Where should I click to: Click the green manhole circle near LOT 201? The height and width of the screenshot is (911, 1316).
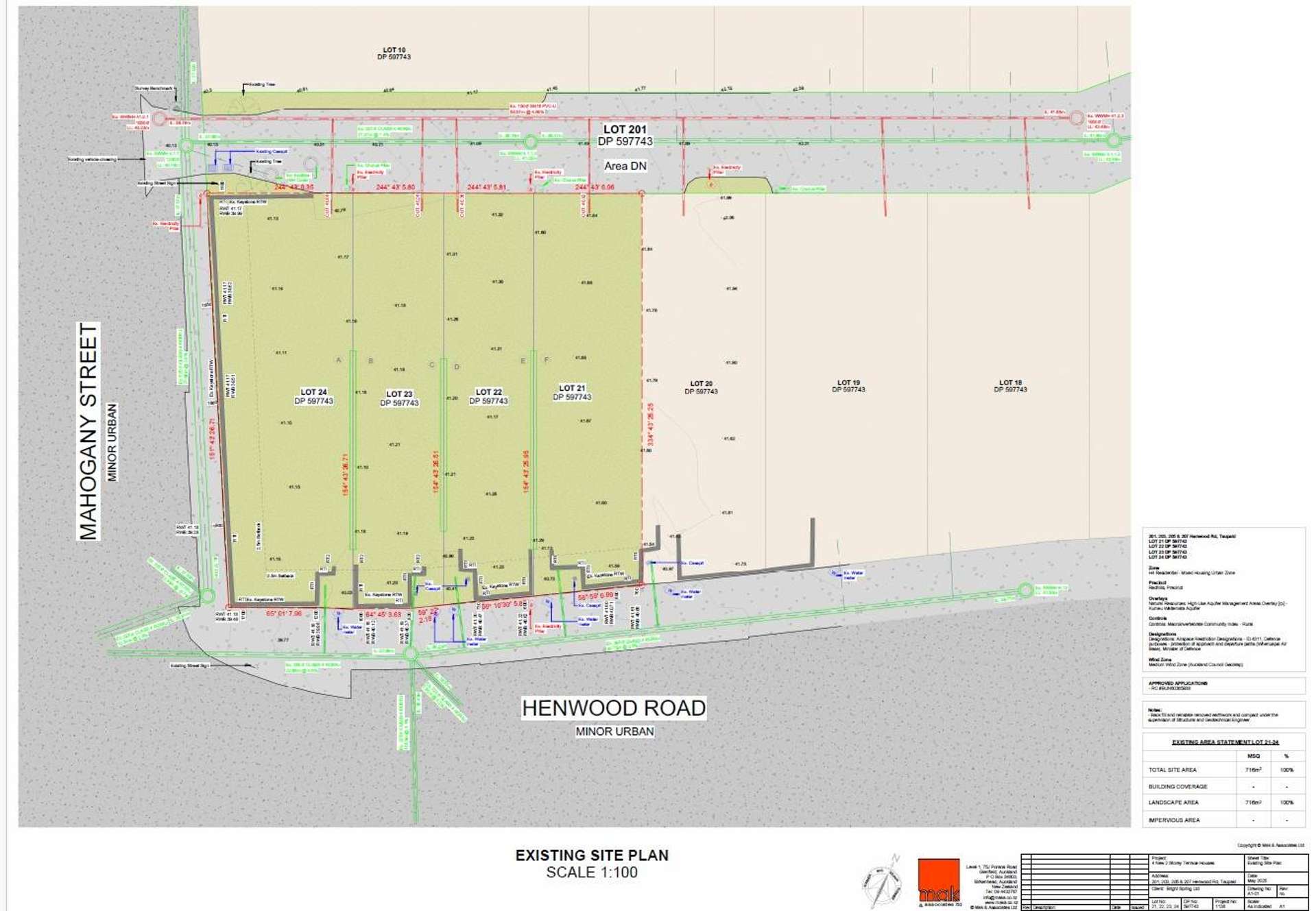pyautogui.click(x=530, y=142)
